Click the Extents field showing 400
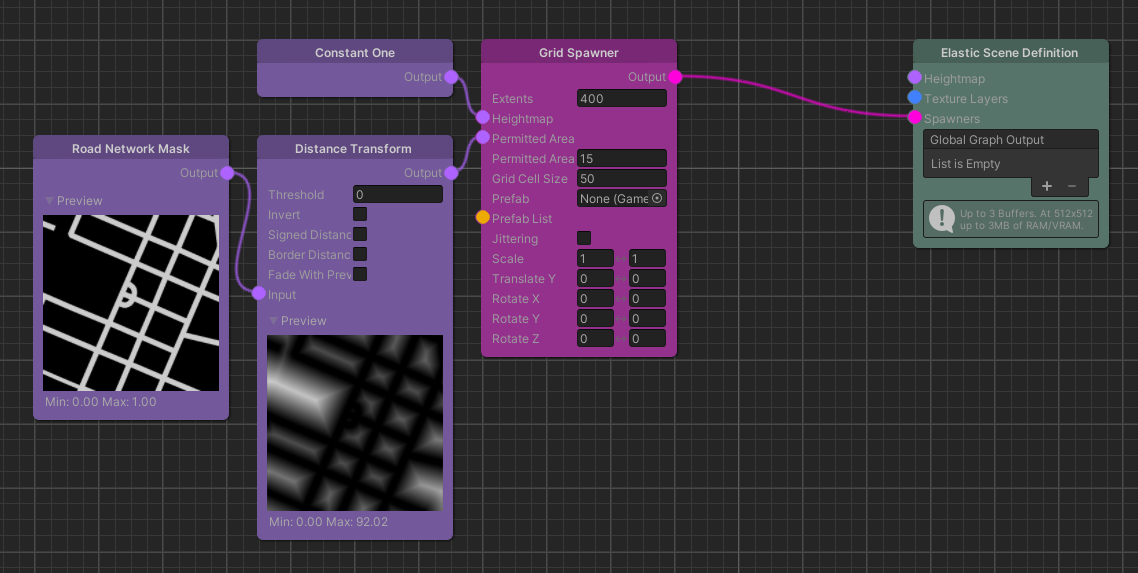The height and width of the screenshot is (573, 1138). 621,98
